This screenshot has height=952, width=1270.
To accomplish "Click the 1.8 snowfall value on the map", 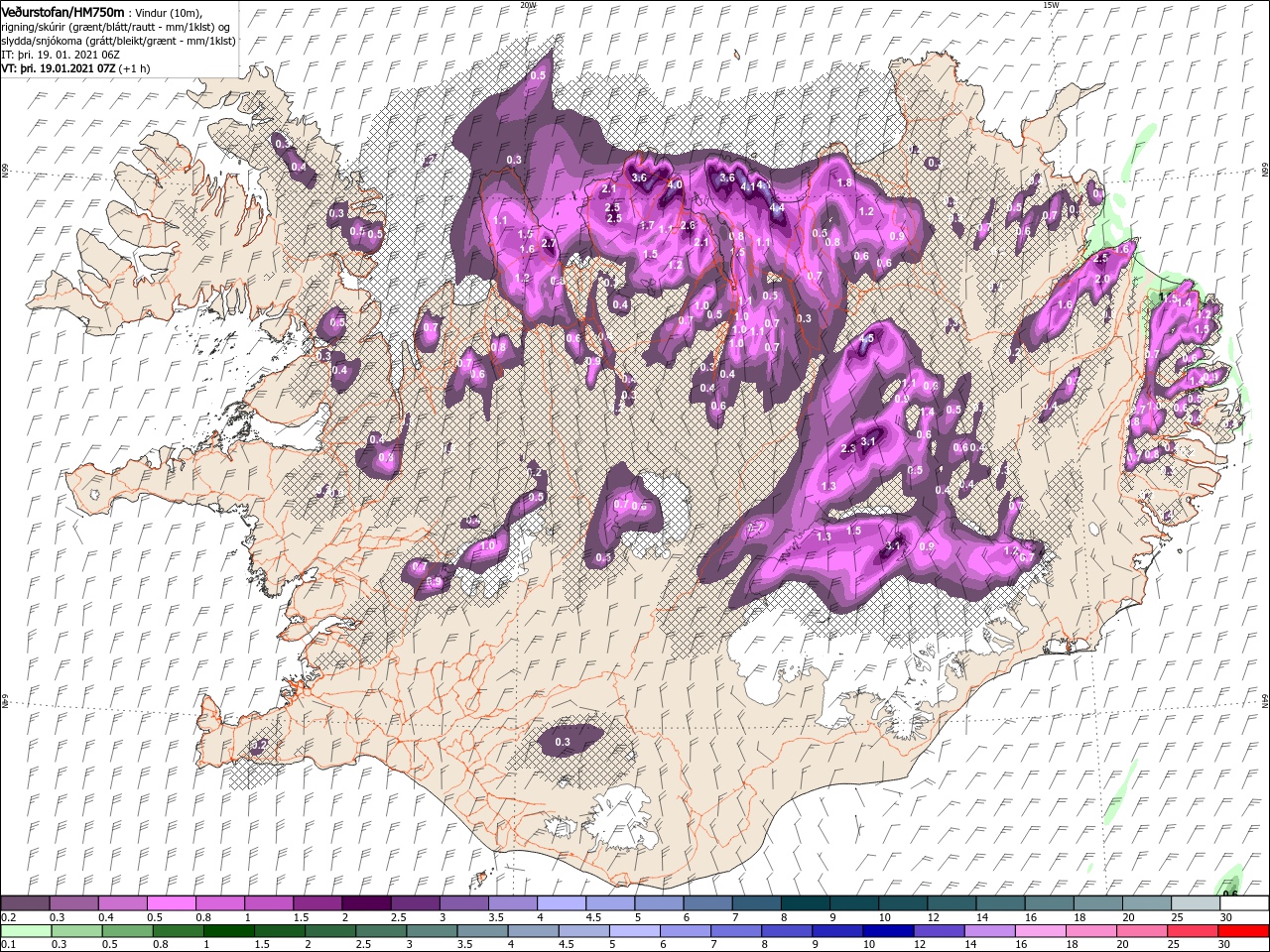I will pyautogui.click(x=845, y=183).
